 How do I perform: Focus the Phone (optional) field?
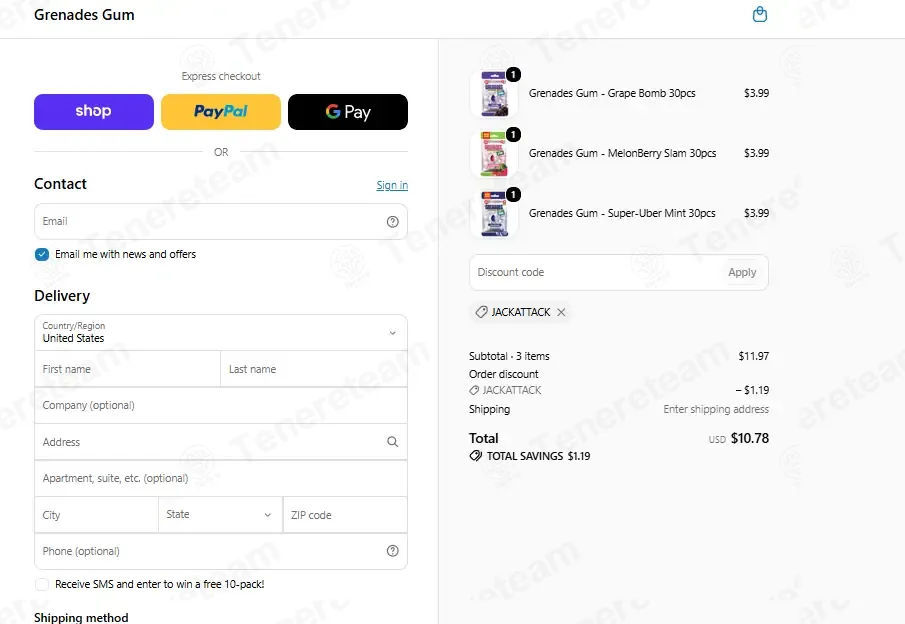(x=221, y=551)
